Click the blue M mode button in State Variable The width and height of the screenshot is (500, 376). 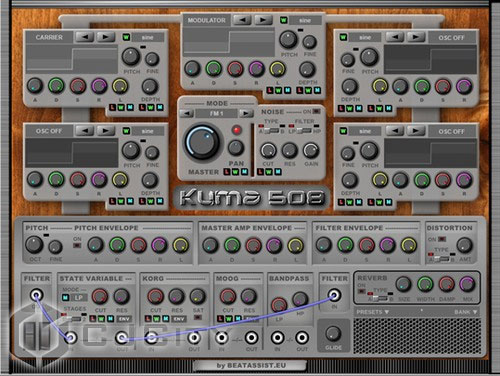[x=65, y=298]
